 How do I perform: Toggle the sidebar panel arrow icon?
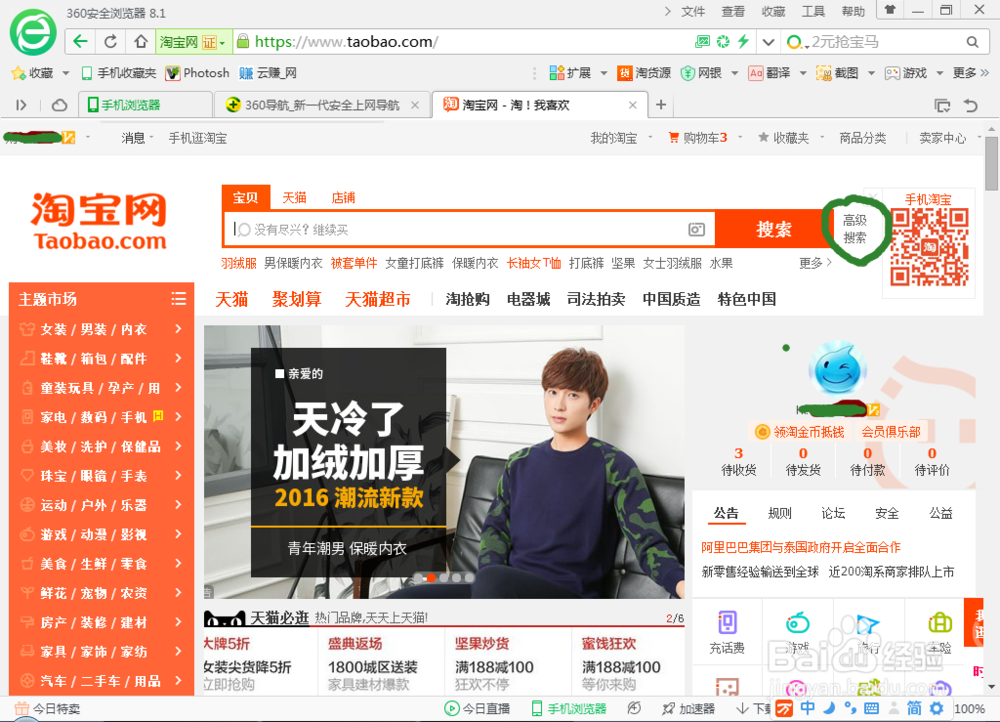(21, 105)
